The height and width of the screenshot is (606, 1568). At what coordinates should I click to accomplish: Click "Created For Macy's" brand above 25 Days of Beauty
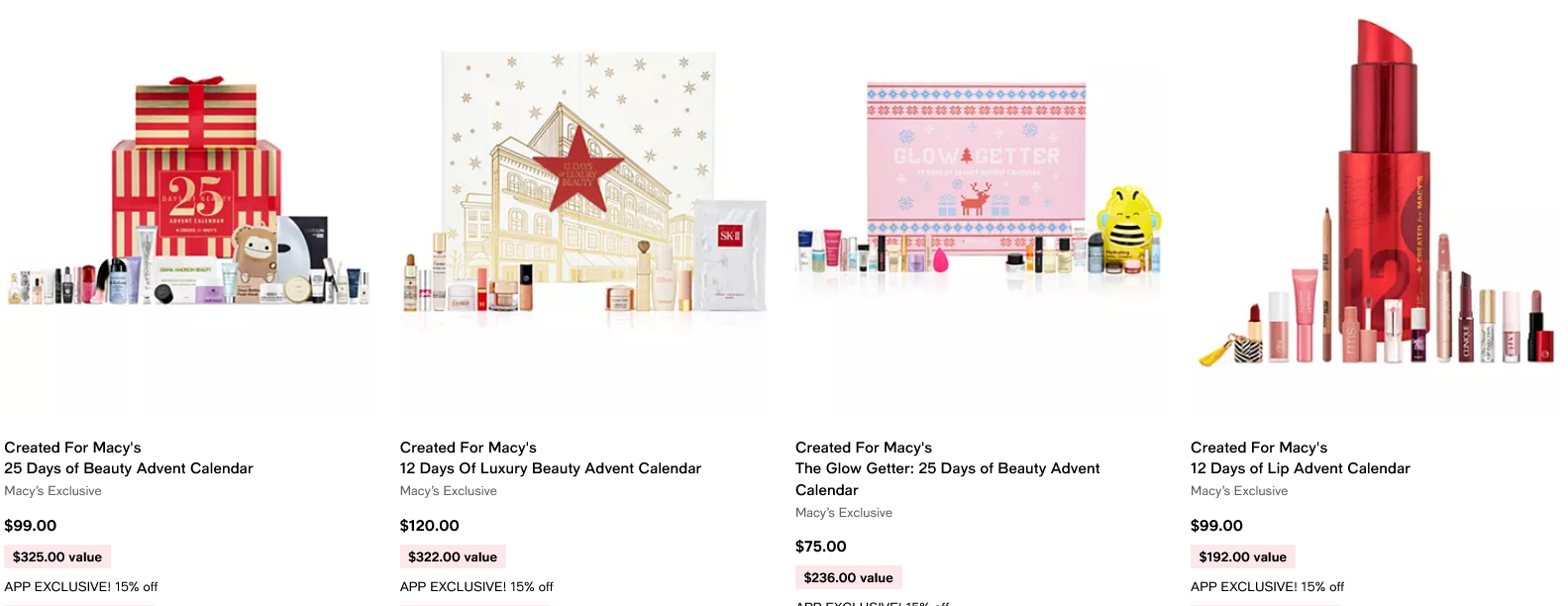(72, 448)
